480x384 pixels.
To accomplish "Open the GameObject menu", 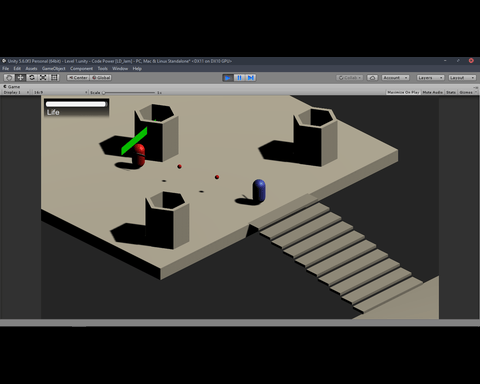I will pos(54,69).
